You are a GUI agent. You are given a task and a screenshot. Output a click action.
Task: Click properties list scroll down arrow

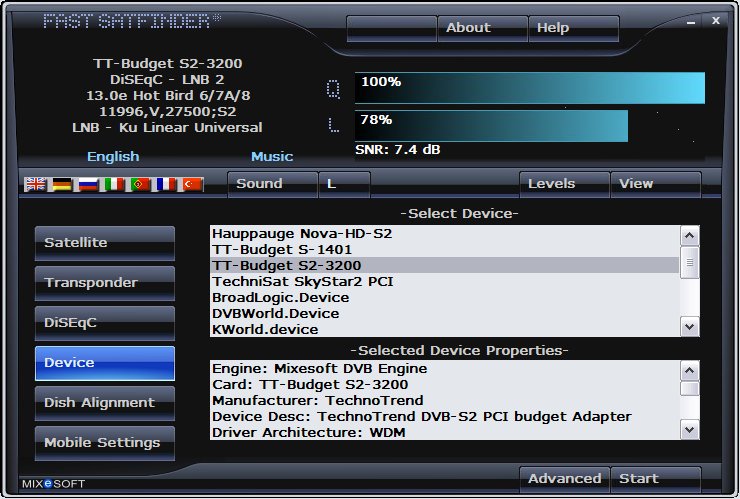pos(690,430)
